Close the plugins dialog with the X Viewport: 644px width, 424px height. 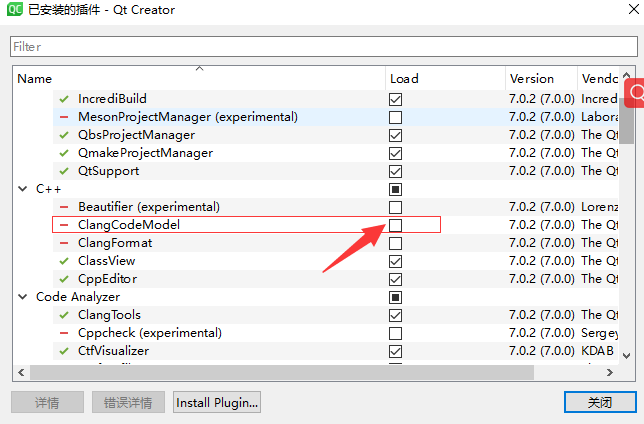[x=634, y=9]
